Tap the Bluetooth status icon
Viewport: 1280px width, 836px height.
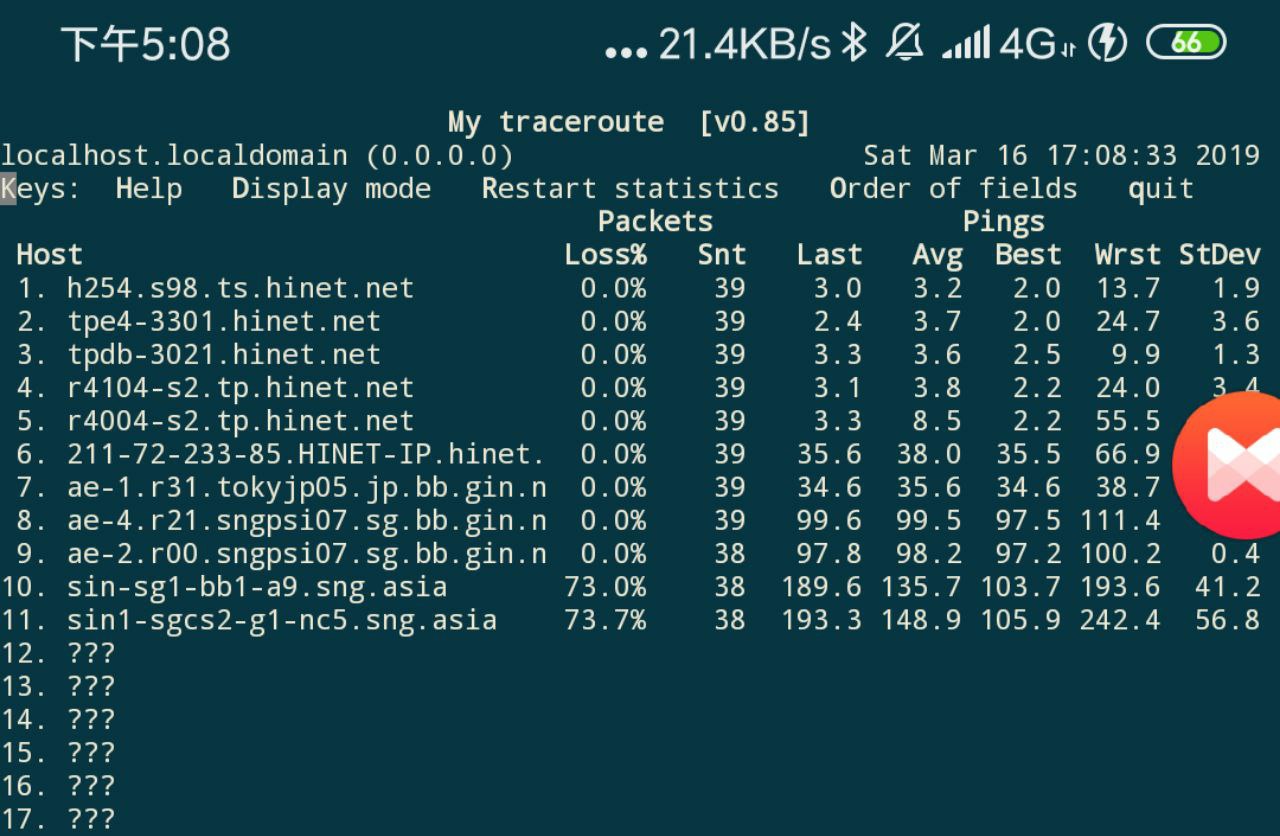(x=853, y=44)
